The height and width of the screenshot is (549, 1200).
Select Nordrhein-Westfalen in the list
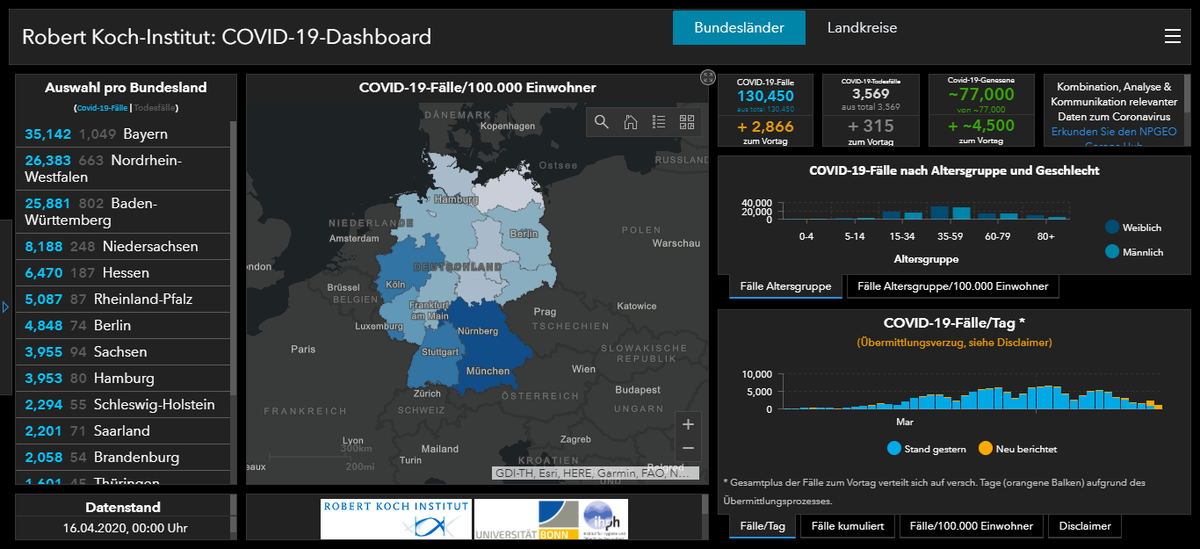click(123, 169)
